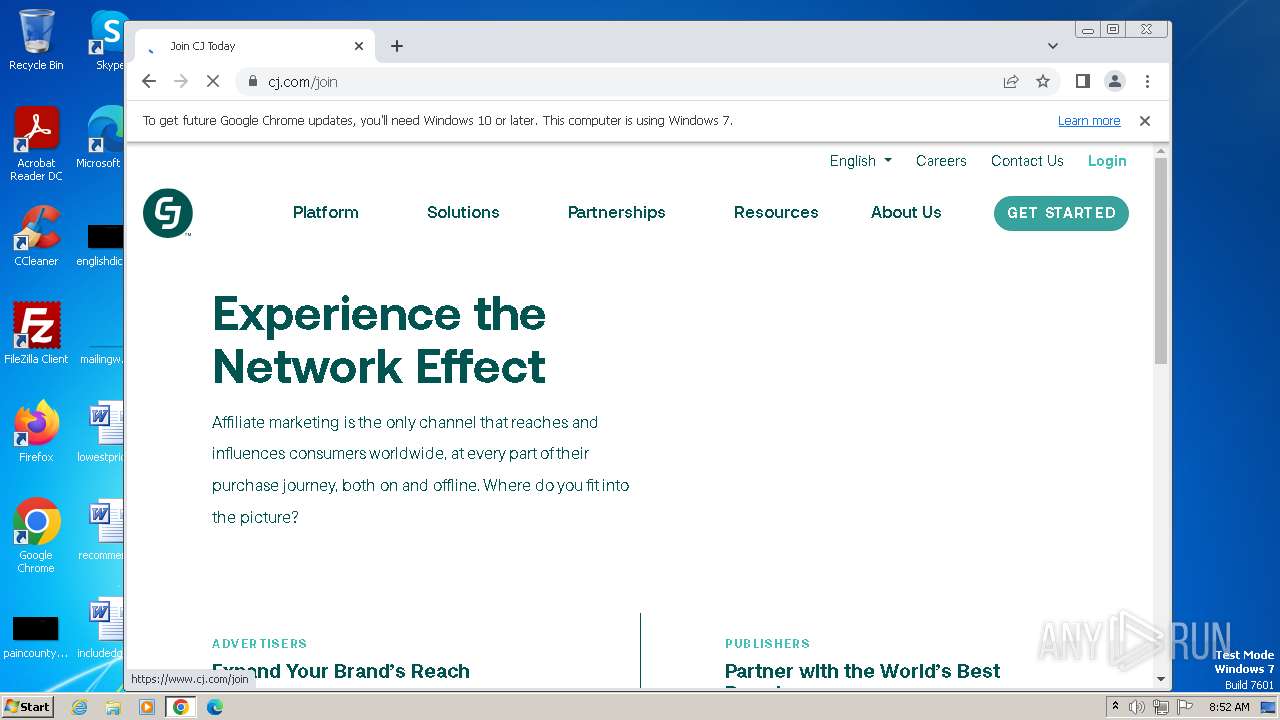Click the Login link

tap(1107, 161)
